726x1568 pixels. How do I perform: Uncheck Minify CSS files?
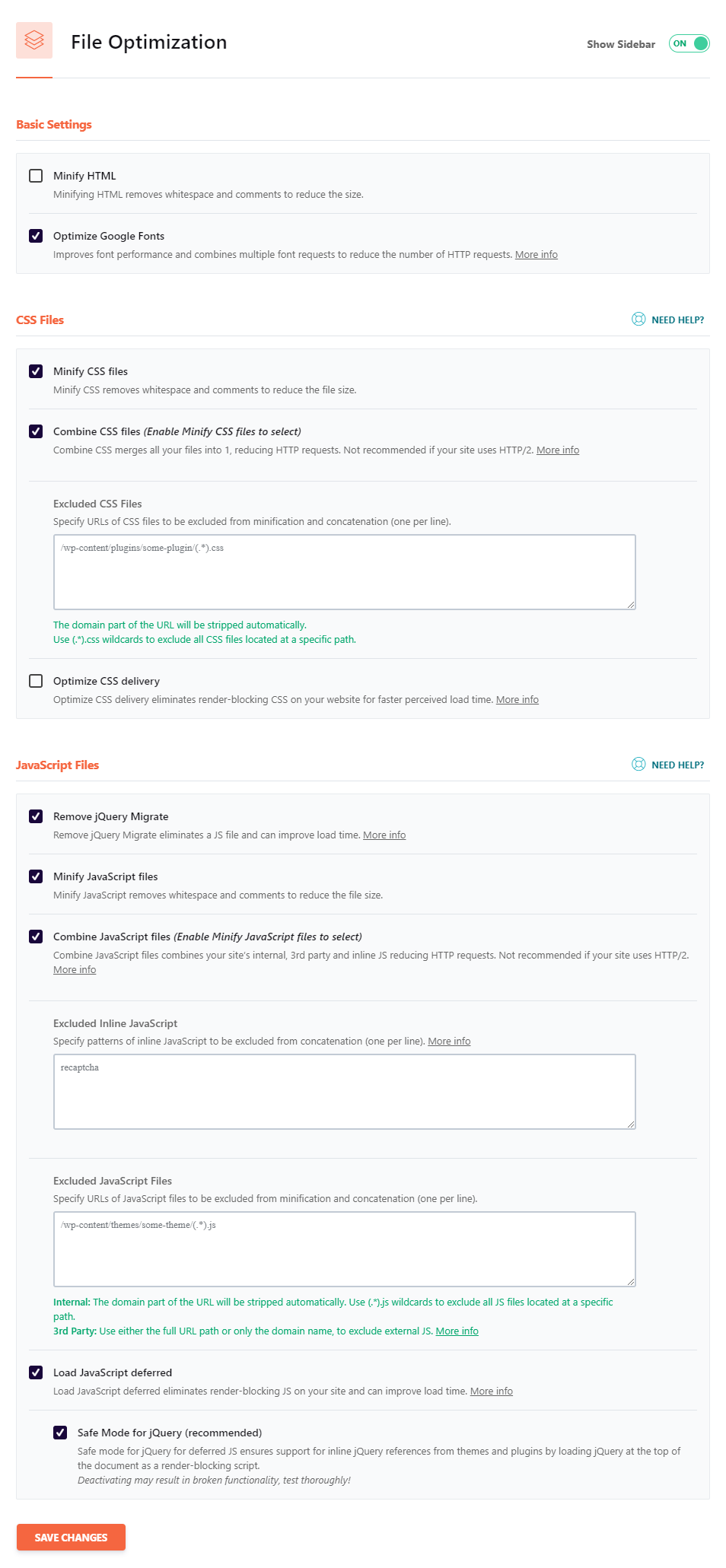point(35,371)
